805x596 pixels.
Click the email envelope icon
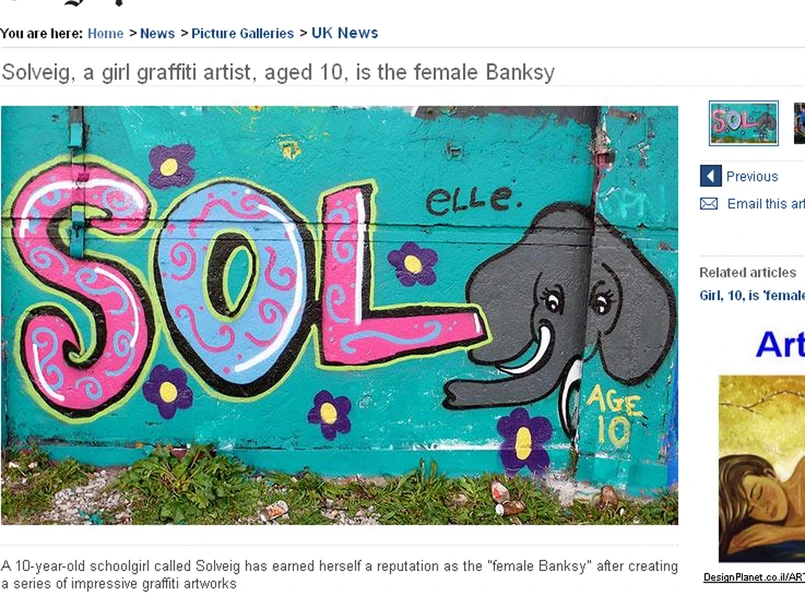(x=709, y=204)
